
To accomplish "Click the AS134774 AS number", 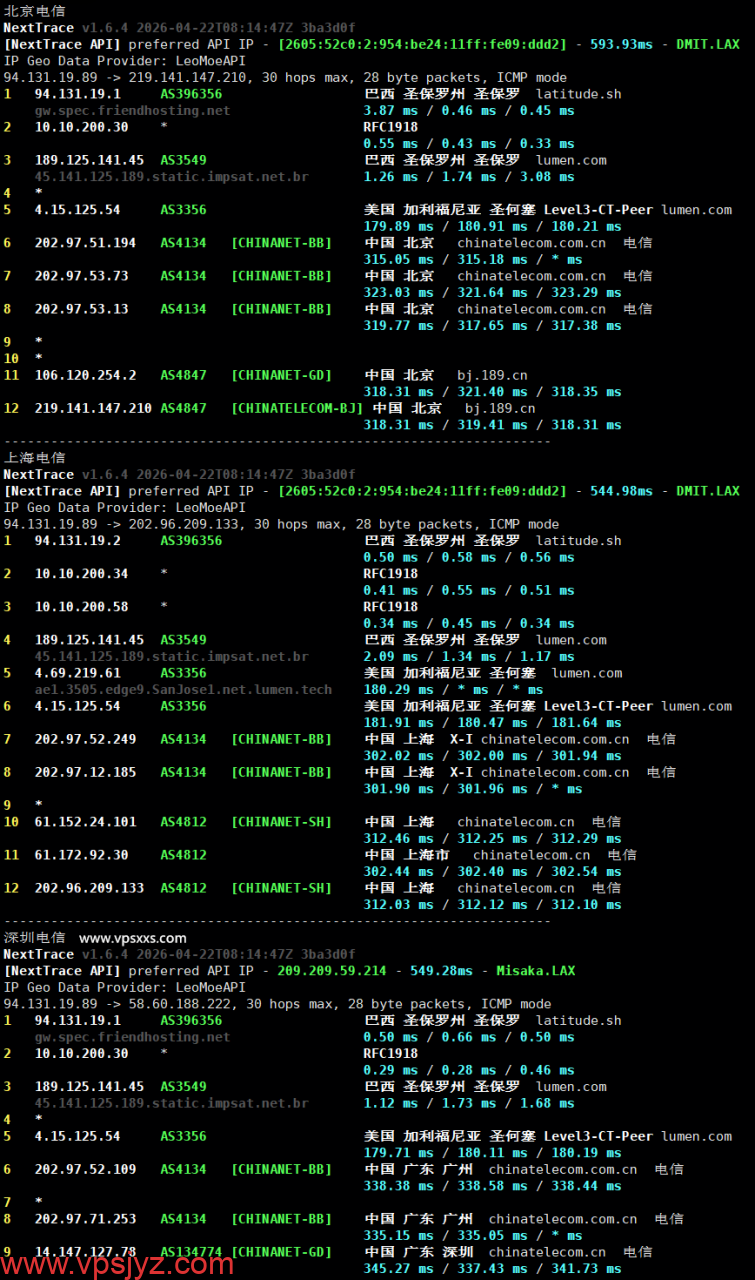I will click(191, 1252).
